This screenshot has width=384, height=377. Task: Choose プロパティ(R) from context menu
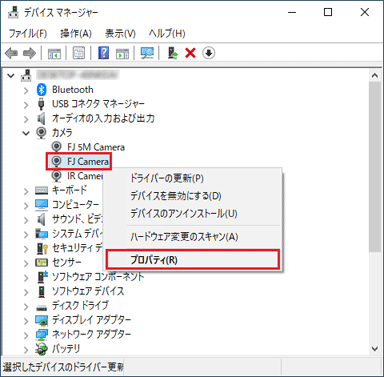[192, 260]
